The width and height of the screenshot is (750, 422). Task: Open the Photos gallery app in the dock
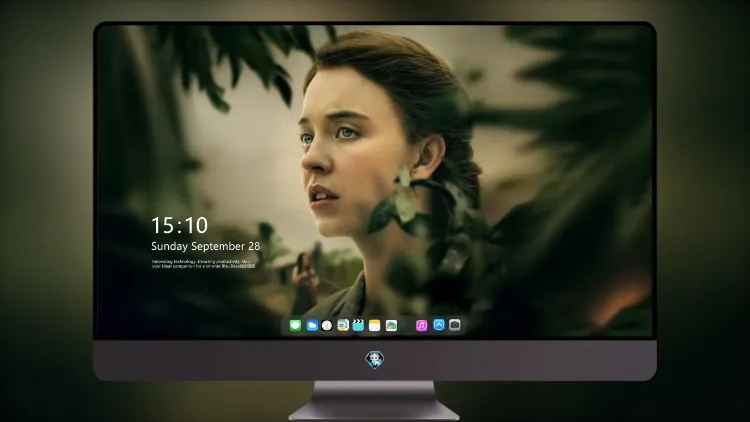(x=391, y=325)
